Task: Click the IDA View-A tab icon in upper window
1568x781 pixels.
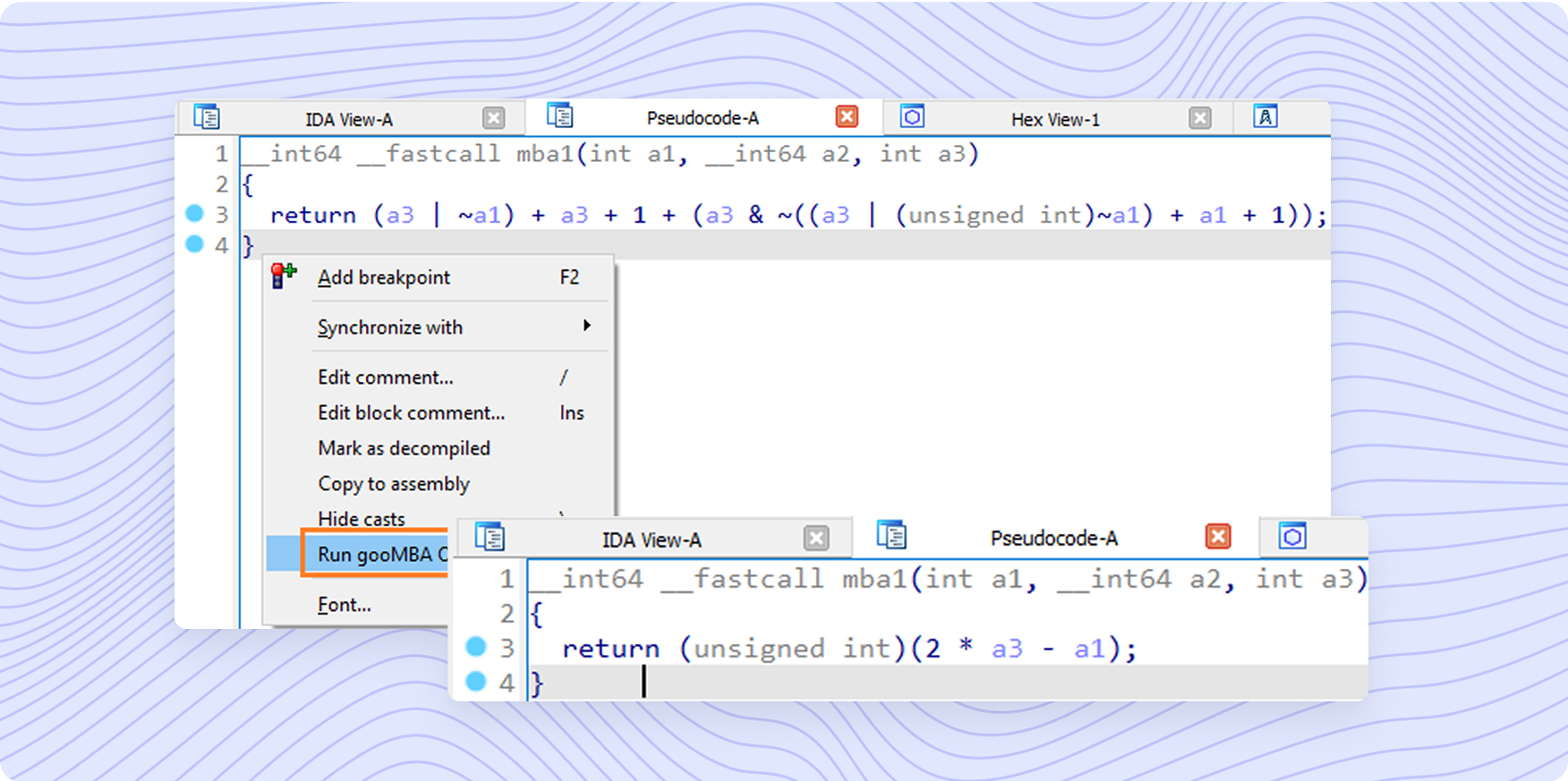Action: (x=207, y=117)
